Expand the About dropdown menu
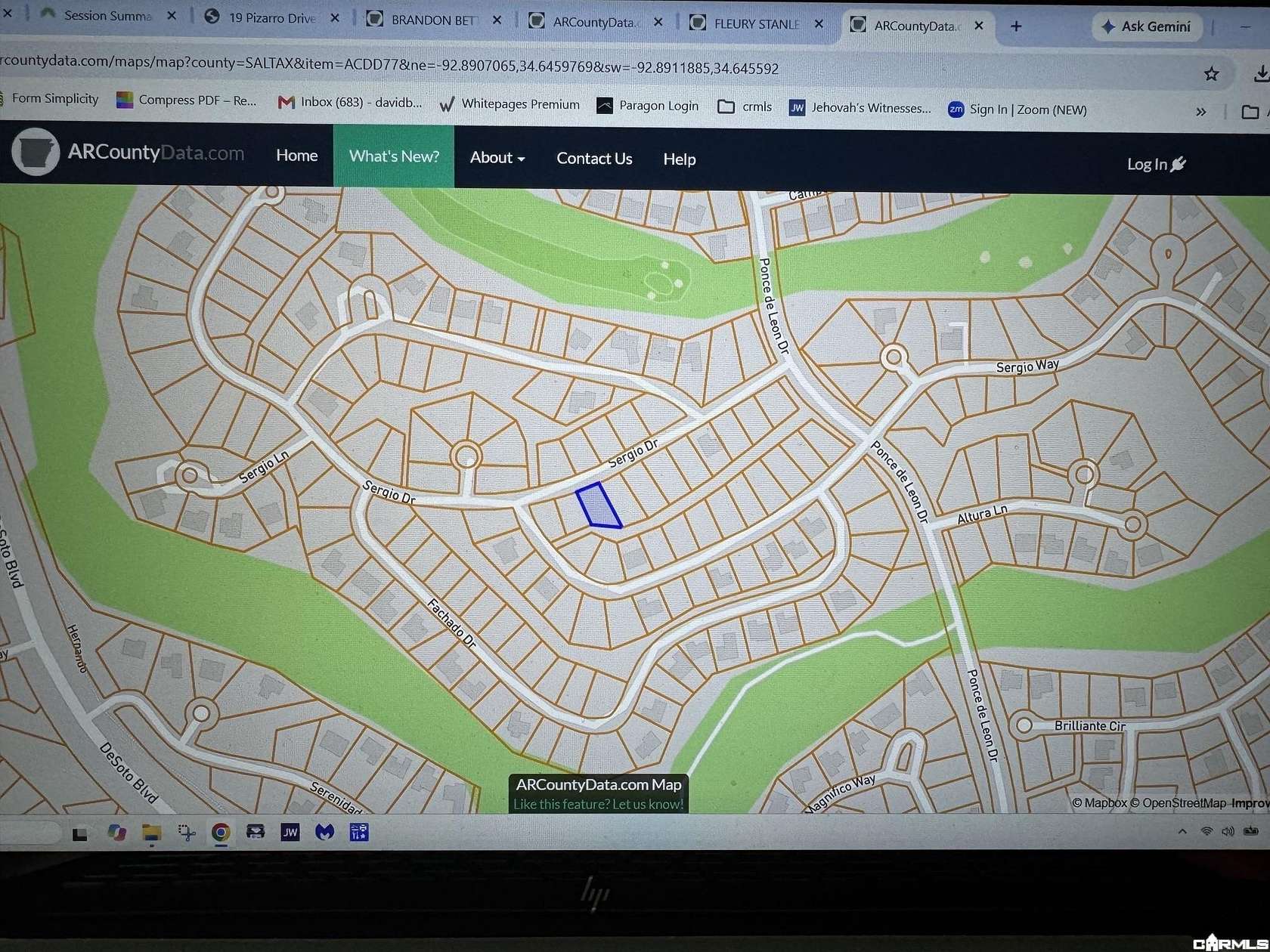 point(497,157)
